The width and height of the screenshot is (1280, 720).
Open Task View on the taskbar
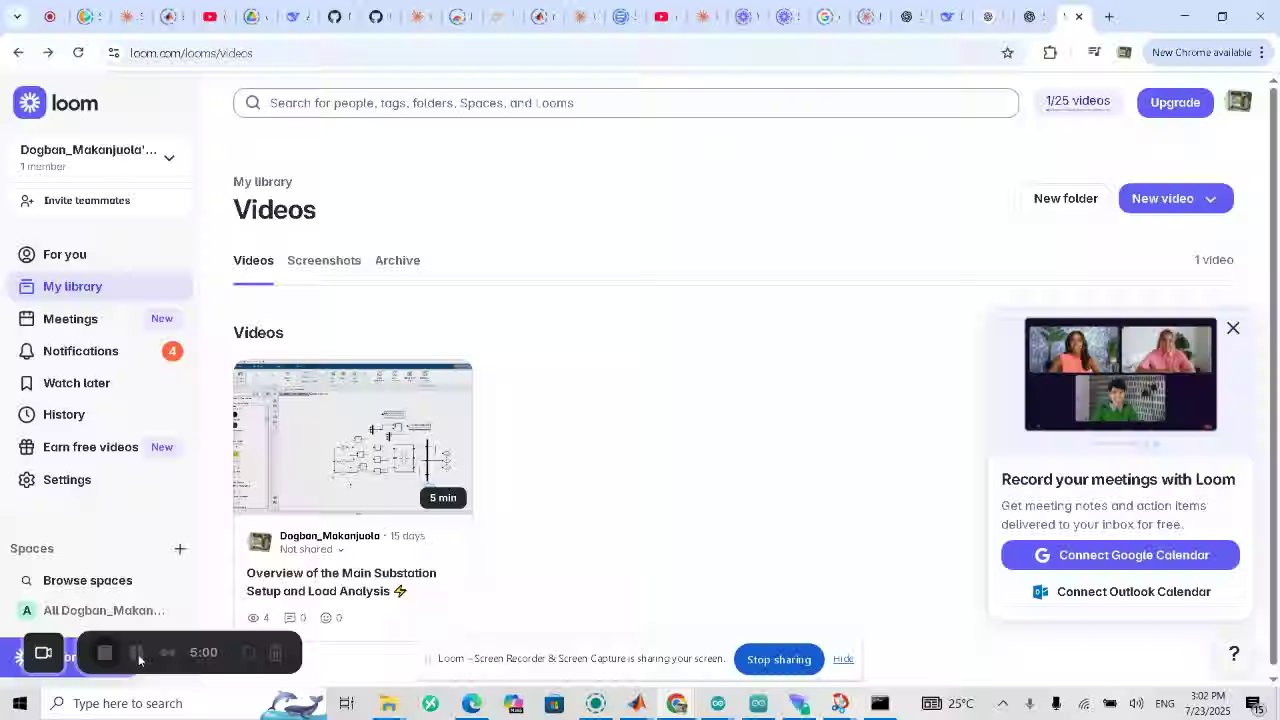tap(346, 703)
